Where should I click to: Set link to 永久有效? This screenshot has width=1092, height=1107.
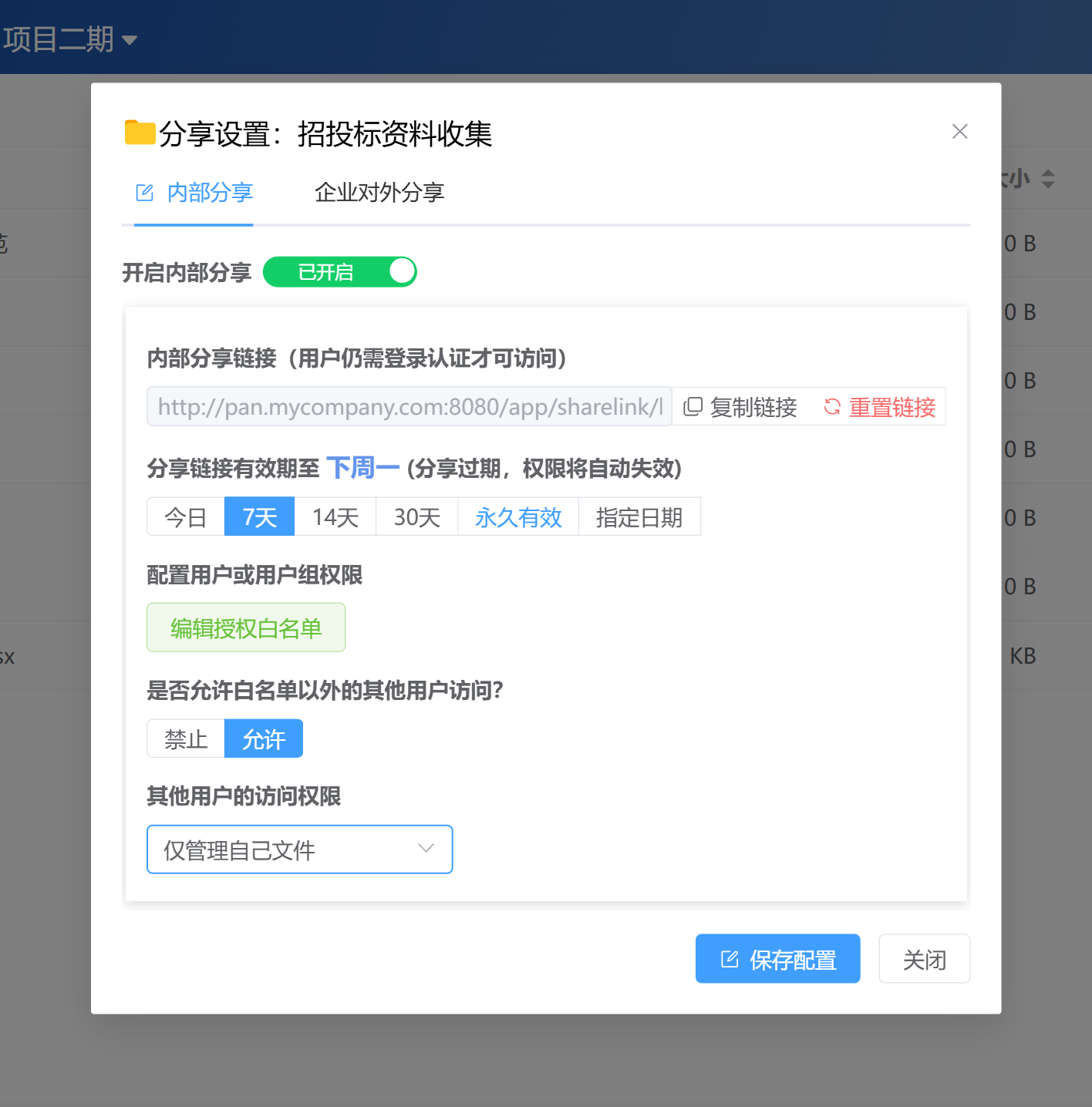click(518, 516)
